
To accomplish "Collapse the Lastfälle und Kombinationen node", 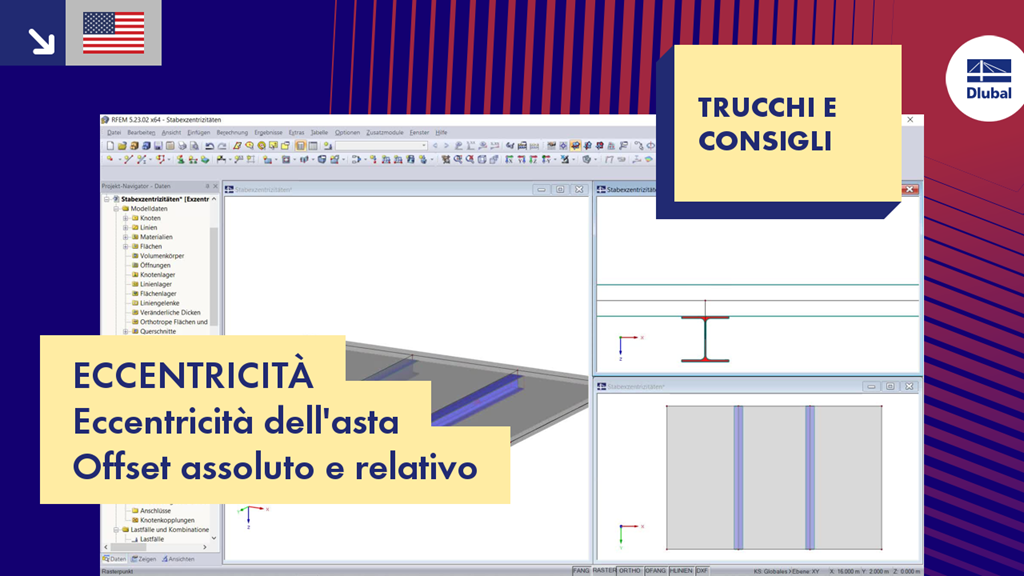I will (x=116, y=530).
